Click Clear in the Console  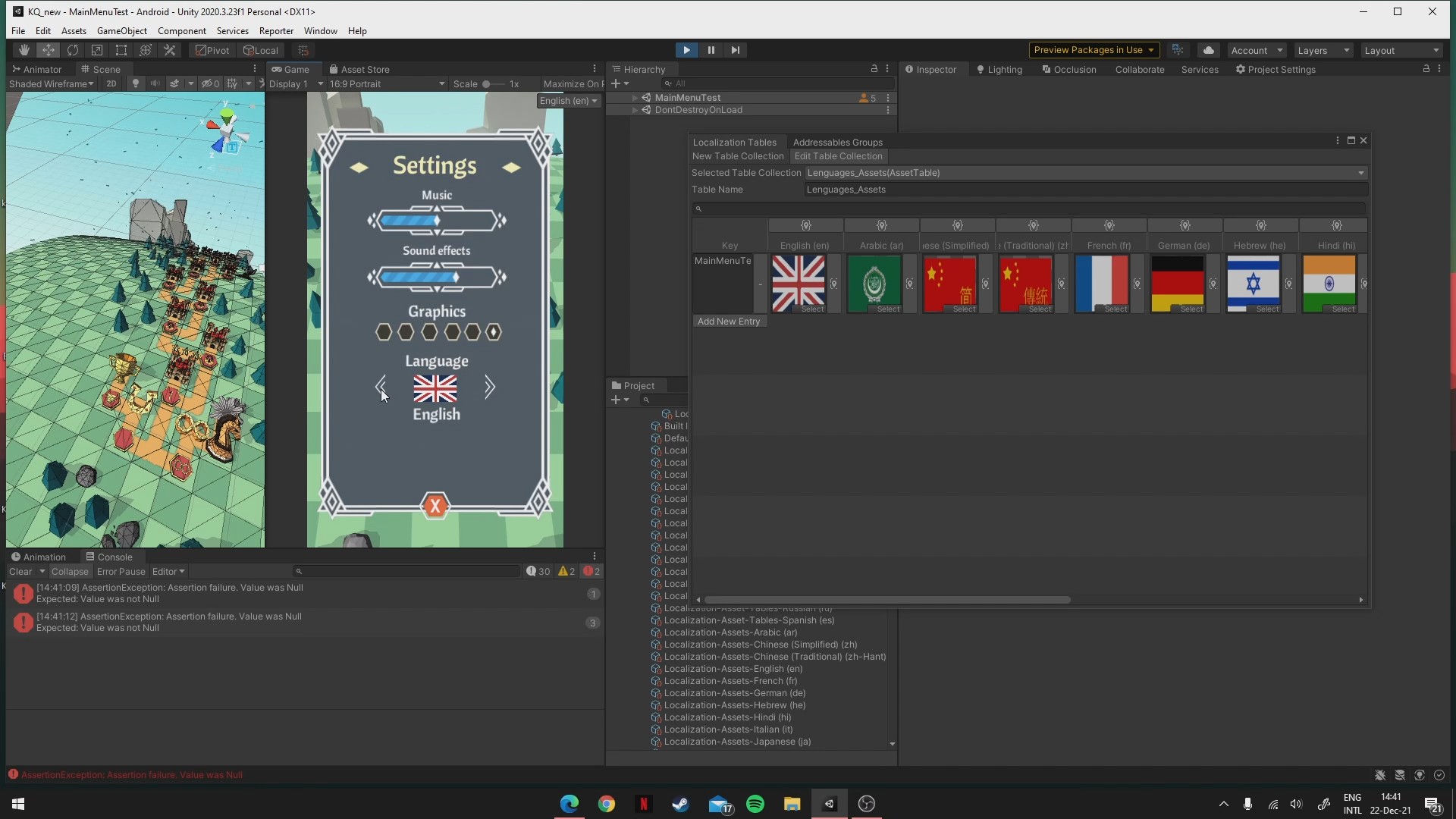click(20, 572)
